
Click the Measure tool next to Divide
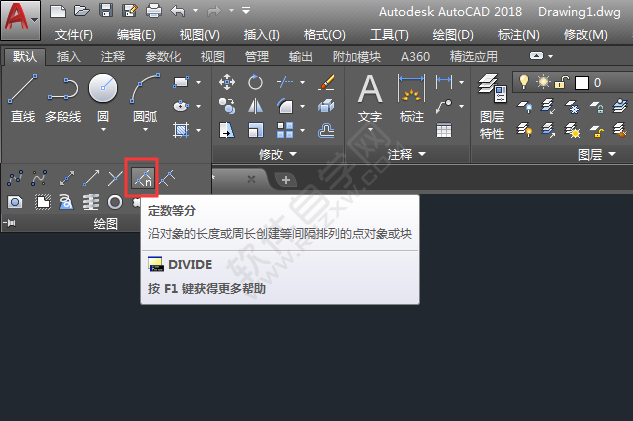pyautogui.click(x=167, y=178)
